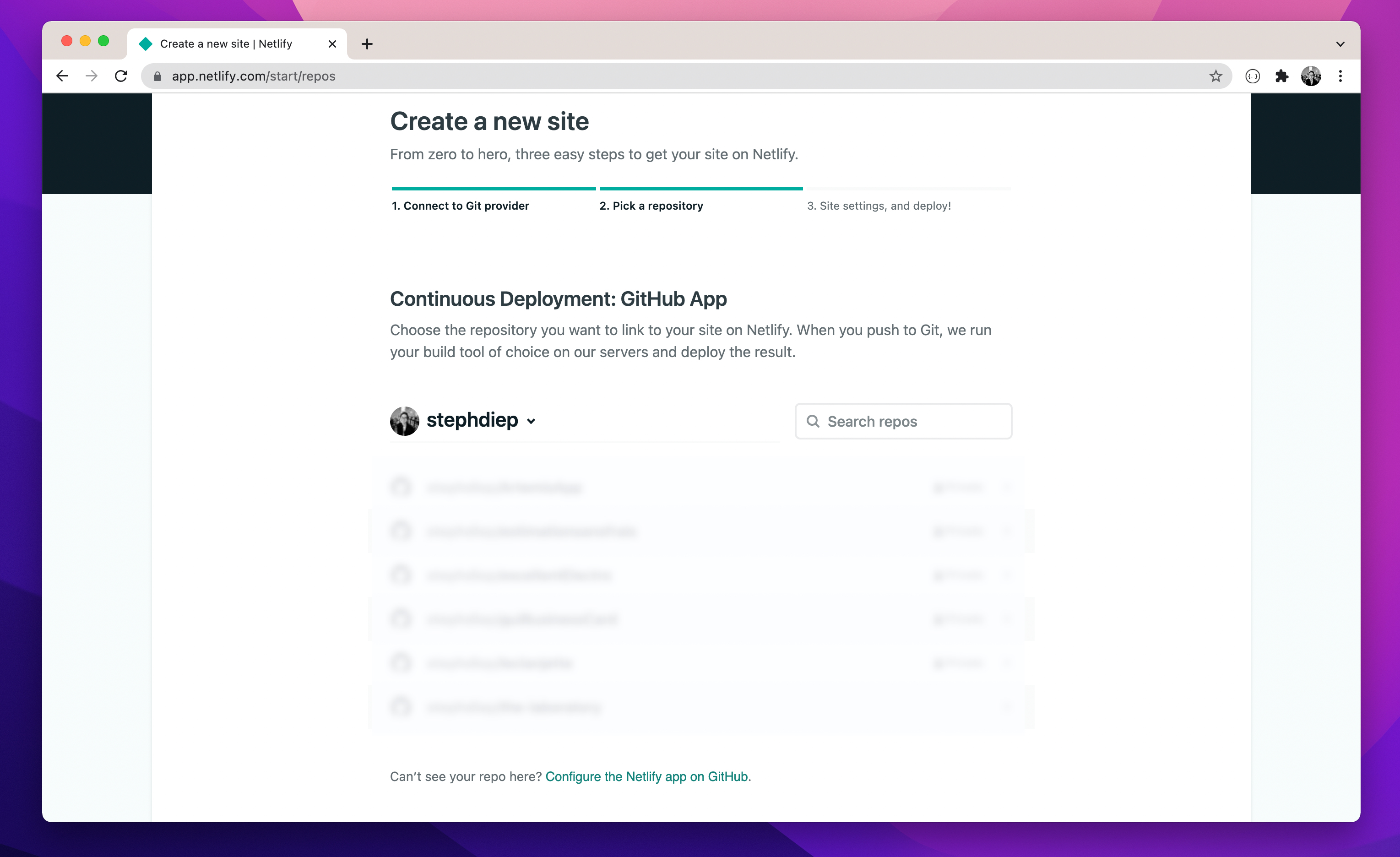Click the site lock icon
The height and width of the screenshot is (857, 1400).
(x=157, y=76)
